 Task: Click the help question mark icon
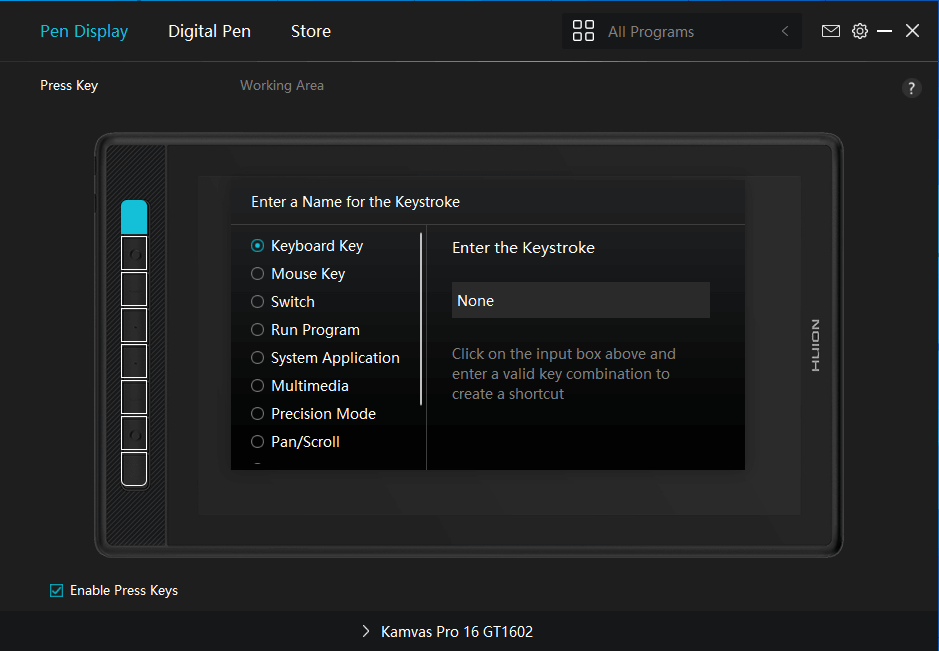[x=911, y=88]
